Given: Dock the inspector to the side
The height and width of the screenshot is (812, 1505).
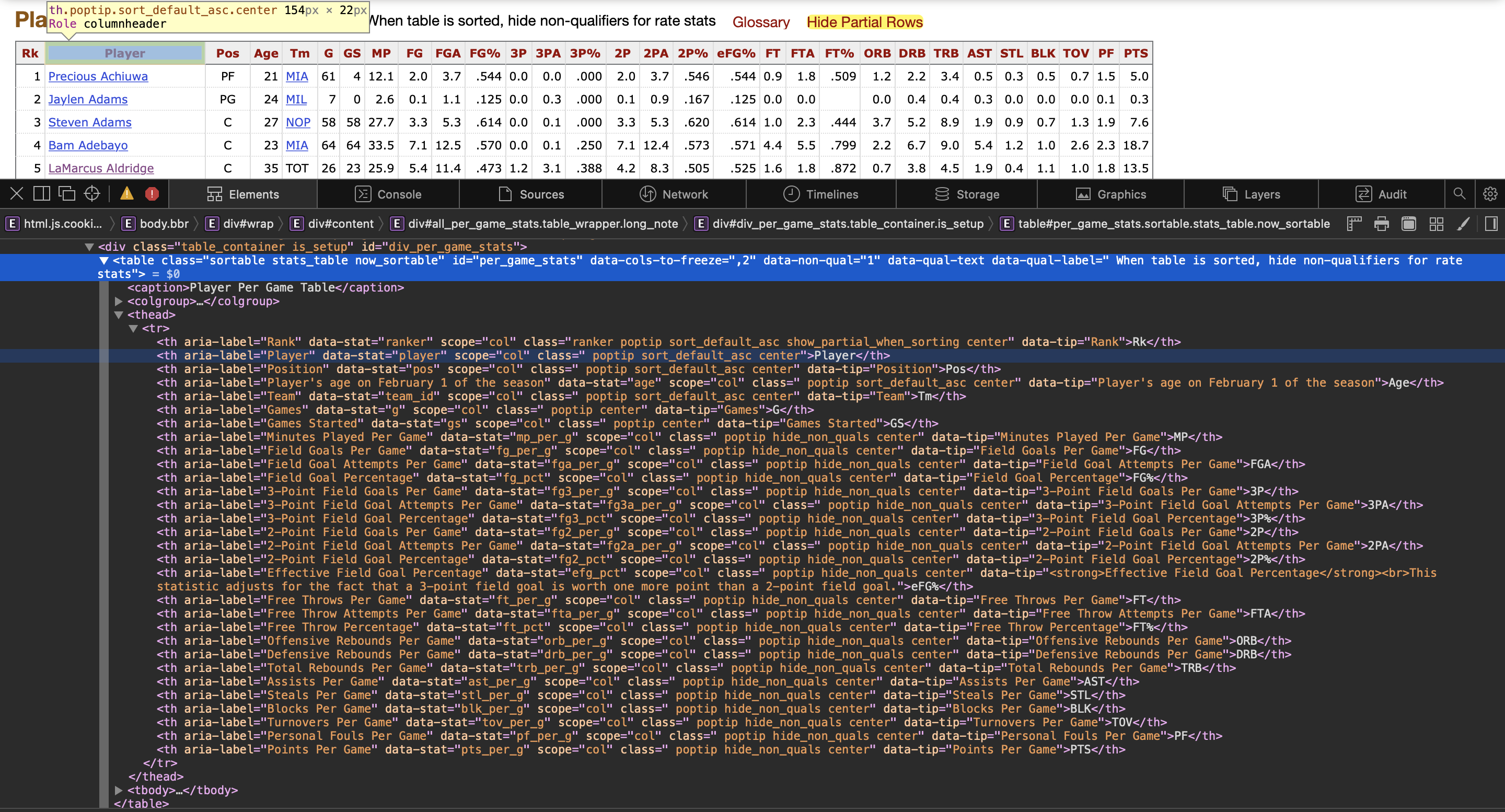Looking at the screenshot, I should 41,194.
